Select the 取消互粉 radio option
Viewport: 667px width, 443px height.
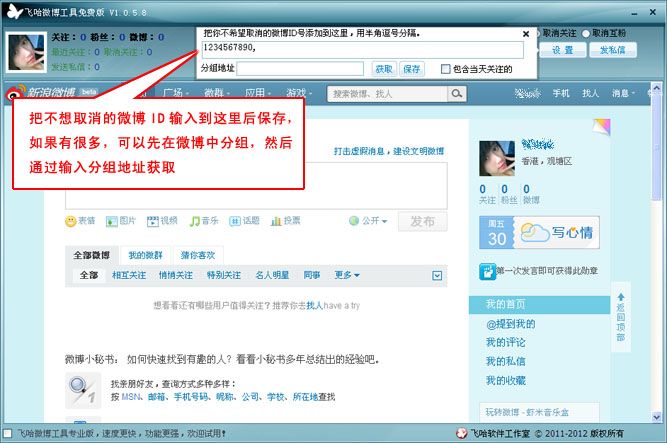[586, 33]
